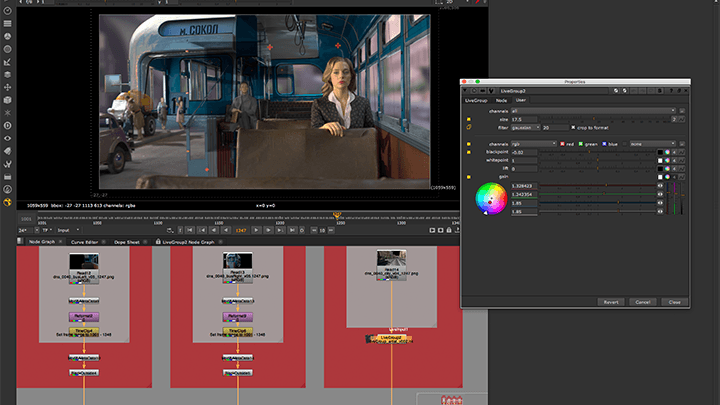Play the viewer forward

pos(256,230)
